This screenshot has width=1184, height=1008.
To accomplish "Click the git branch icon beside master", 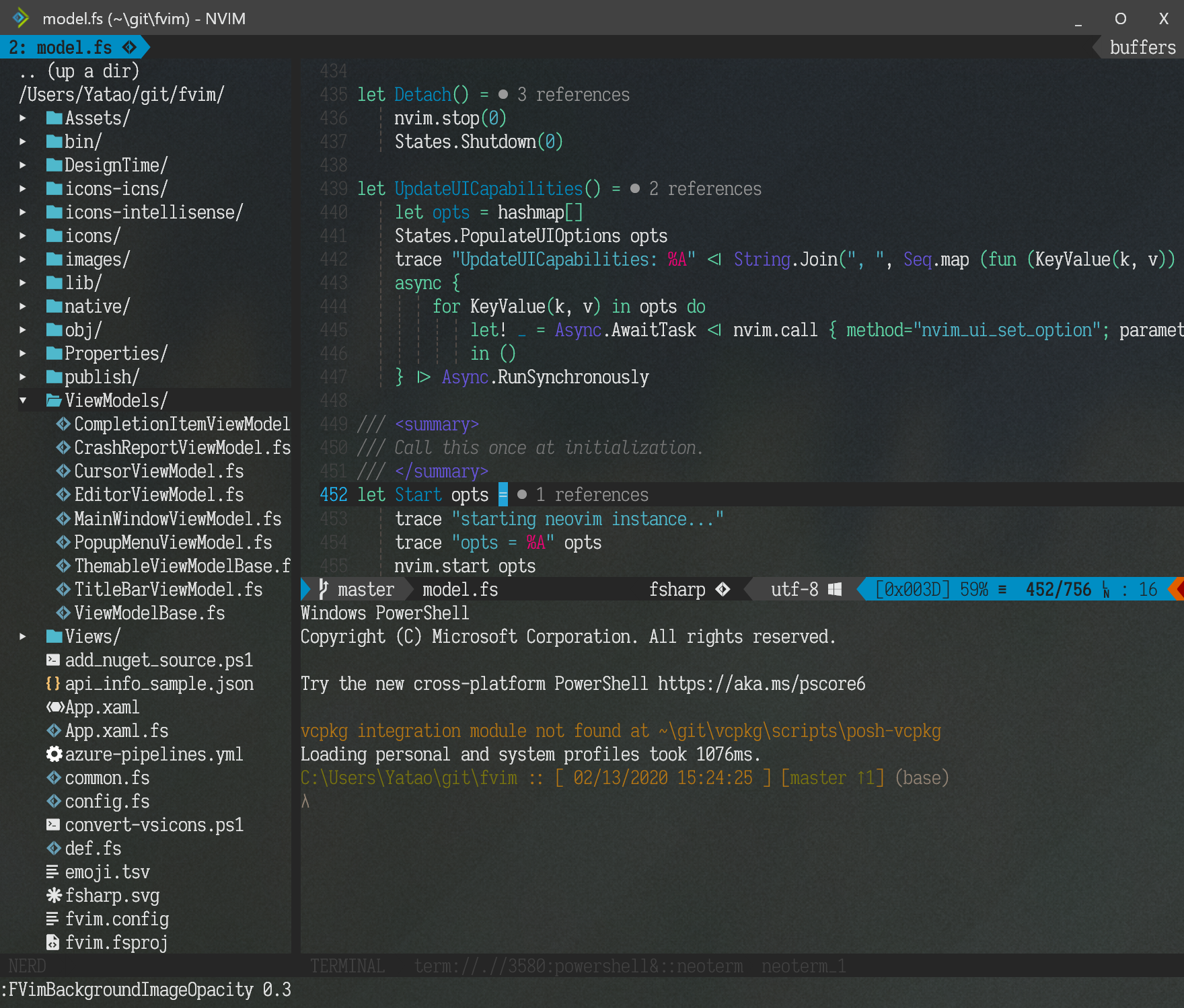I will pos(324,589).
